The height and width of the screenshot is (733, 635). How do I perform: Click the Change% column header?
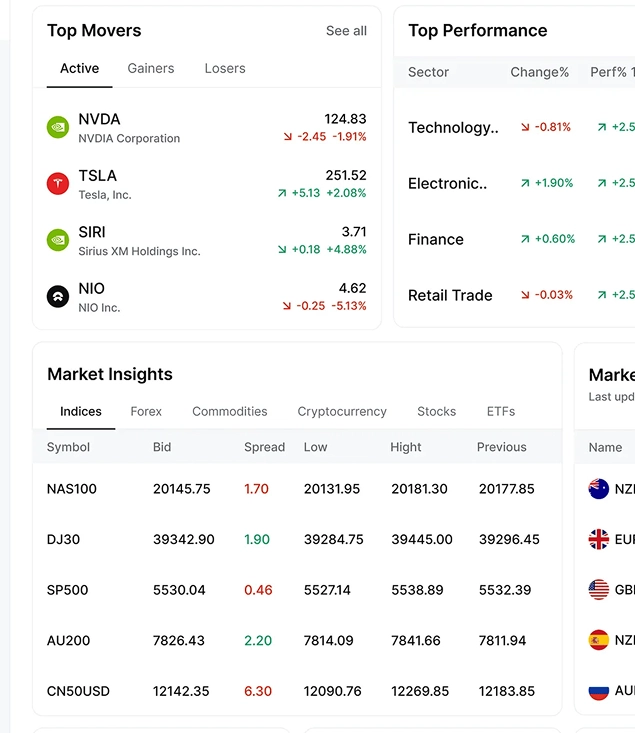pyautogui.click(x=540, y=72)
